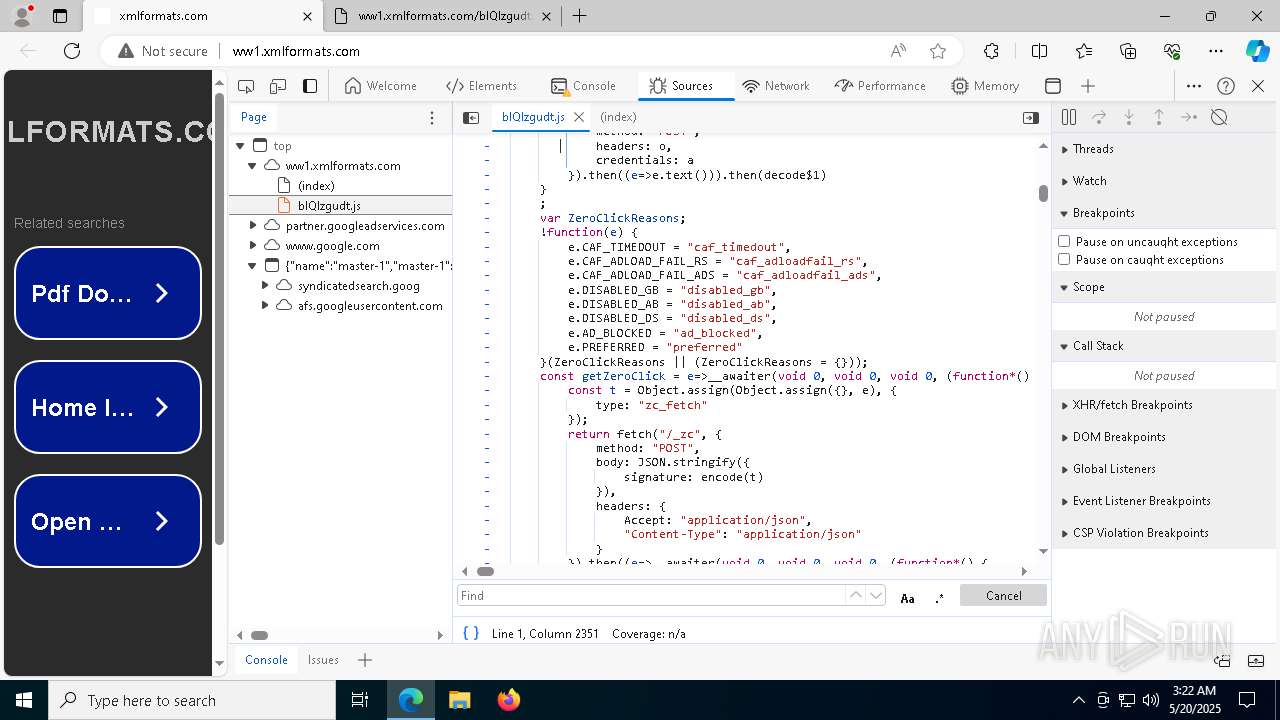Click the Home I... related search button
Viewport: 1280px width, 720px height.
pyautogui.click(x=108, y=407)
